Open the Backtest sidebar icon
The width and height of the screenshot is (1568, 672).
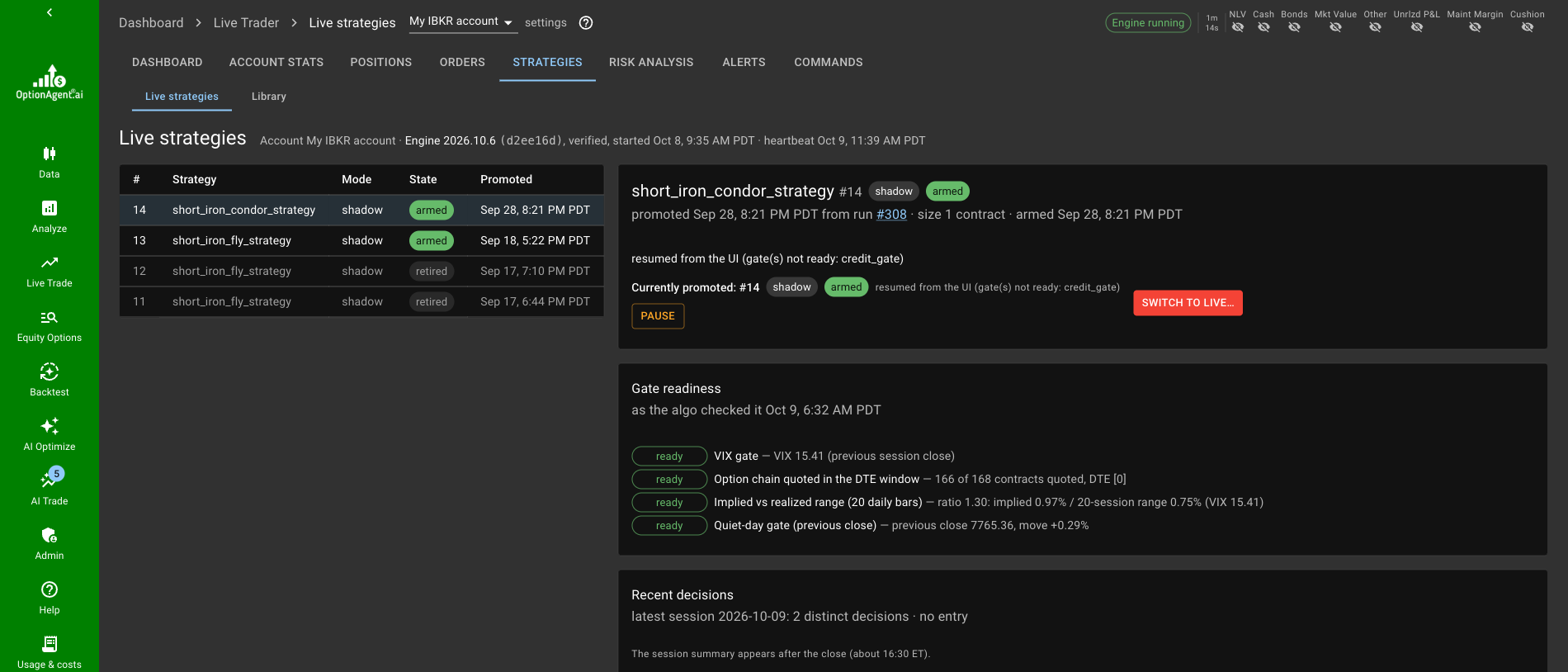tap(50, 371)
